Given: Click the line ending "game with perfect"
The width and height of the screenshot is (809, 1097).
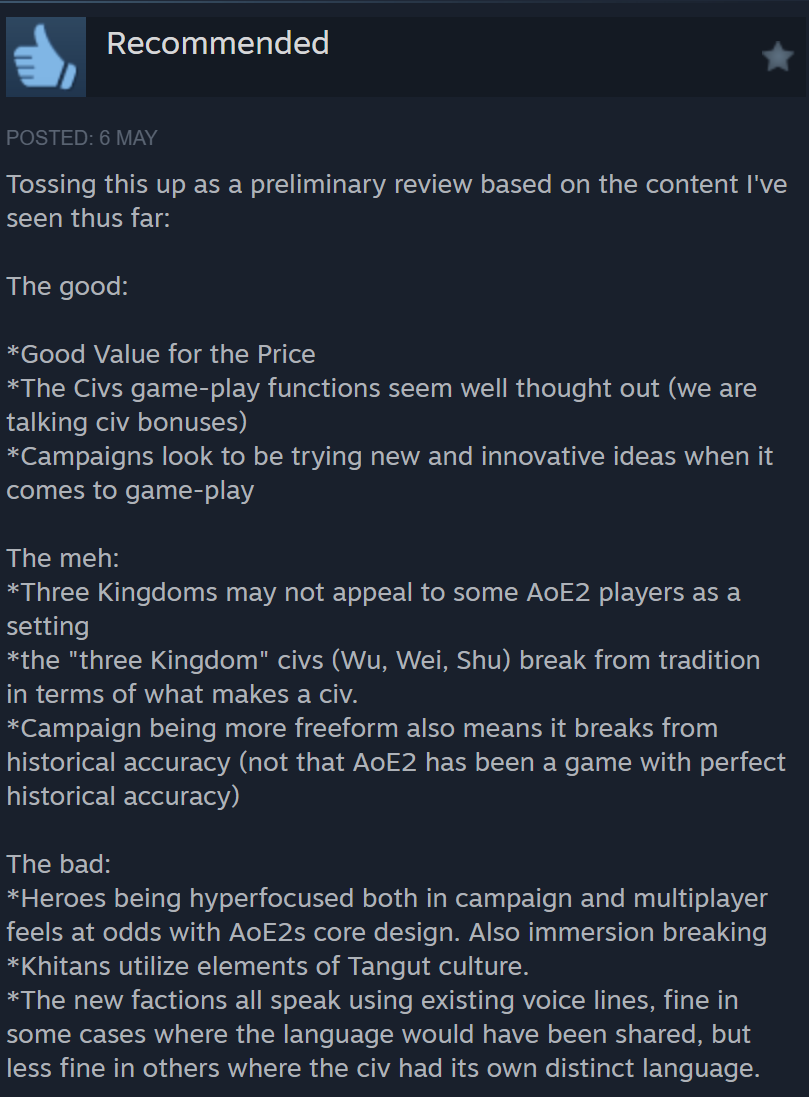Looking at the screenshot, I should (396, 762).
